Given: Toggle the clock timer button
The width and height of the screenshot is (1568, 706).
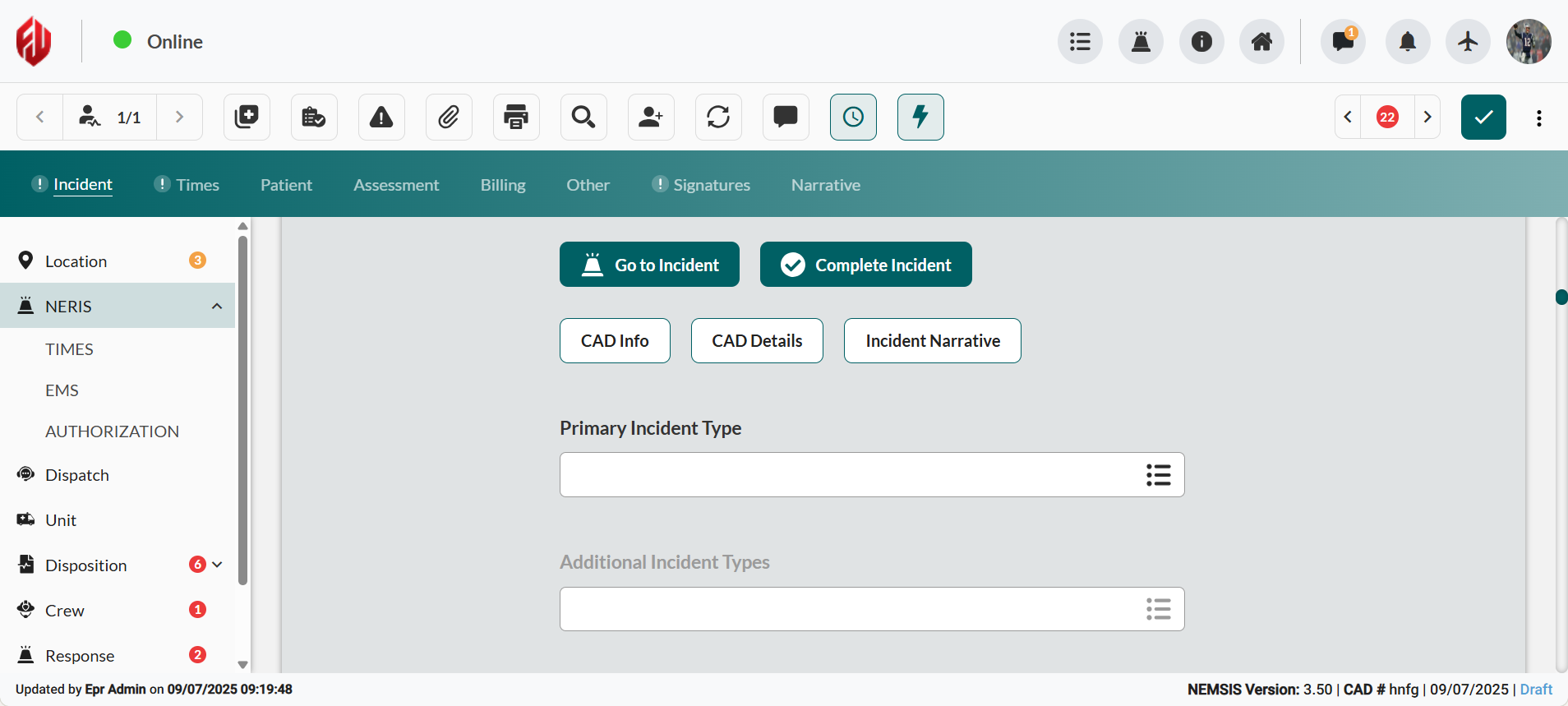Looking at the screenshot, I should point(853,118).
